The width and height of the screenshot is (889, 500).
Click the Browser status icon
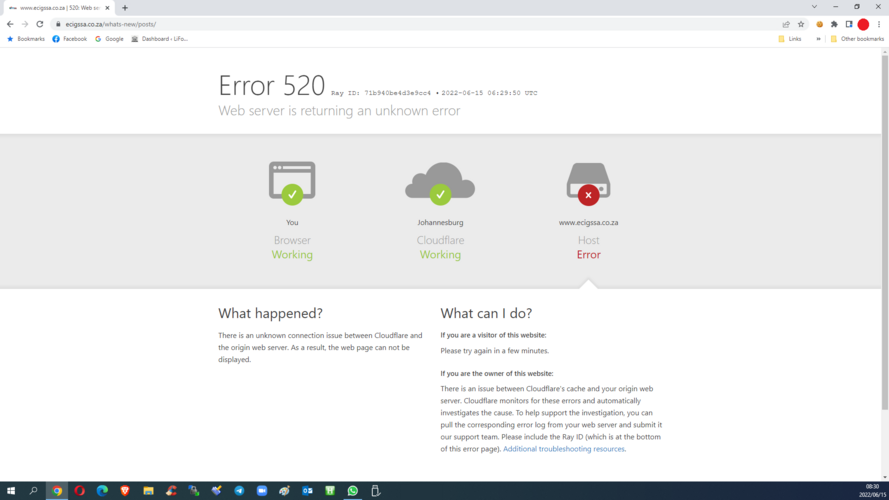pos(292,183)
